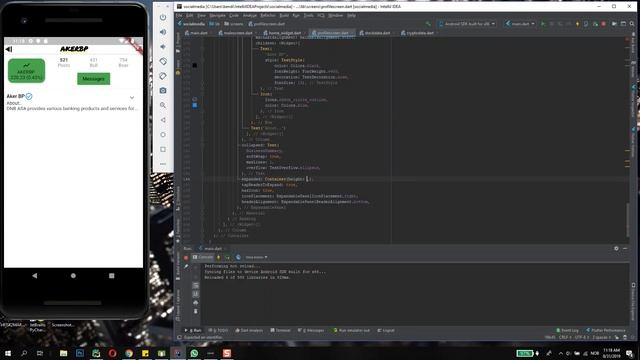Rotate the emulator left
This screenshot has height=360, width=640.
point(163,61)
